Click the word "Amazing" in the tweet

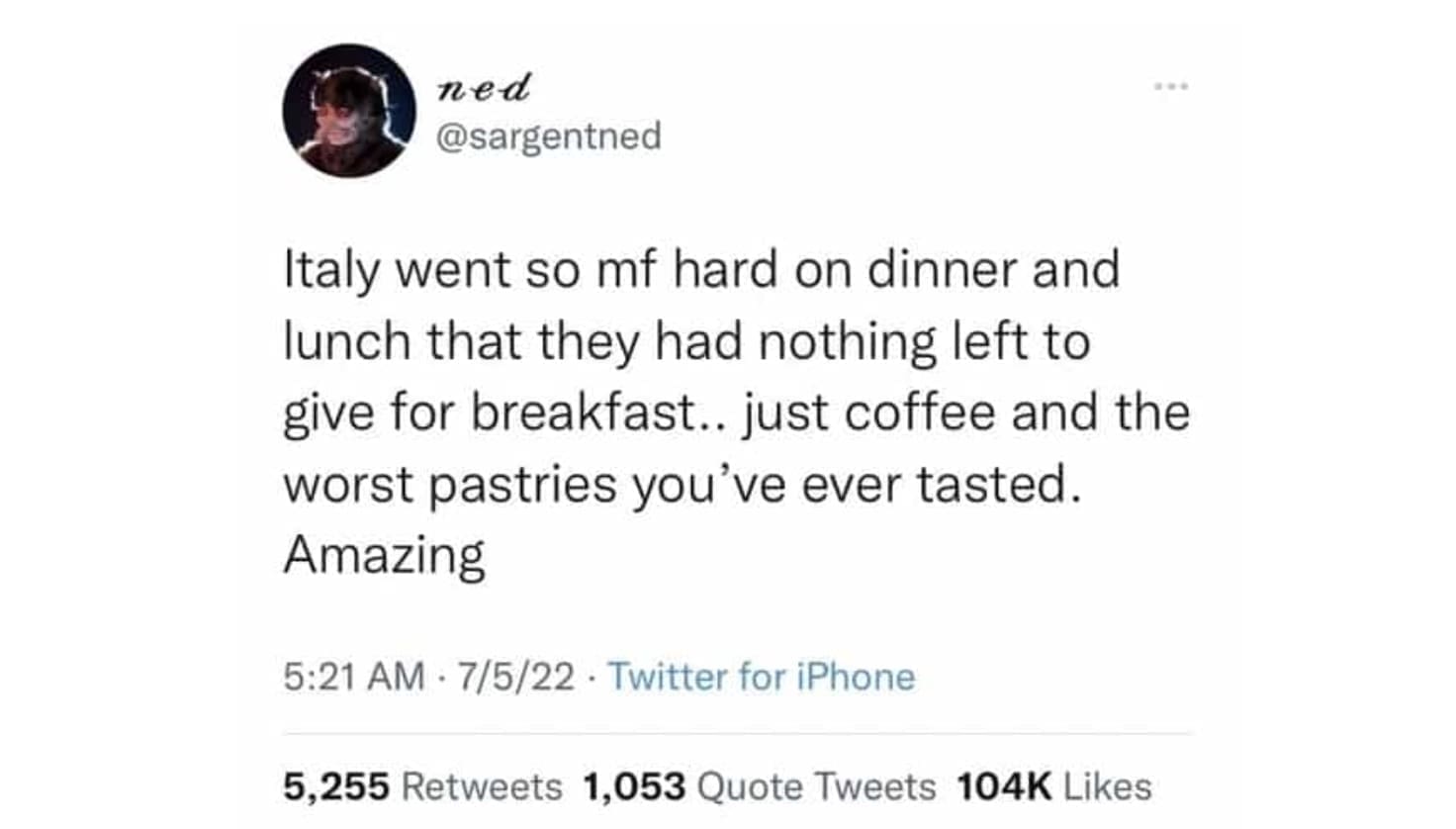coord(385,556)
